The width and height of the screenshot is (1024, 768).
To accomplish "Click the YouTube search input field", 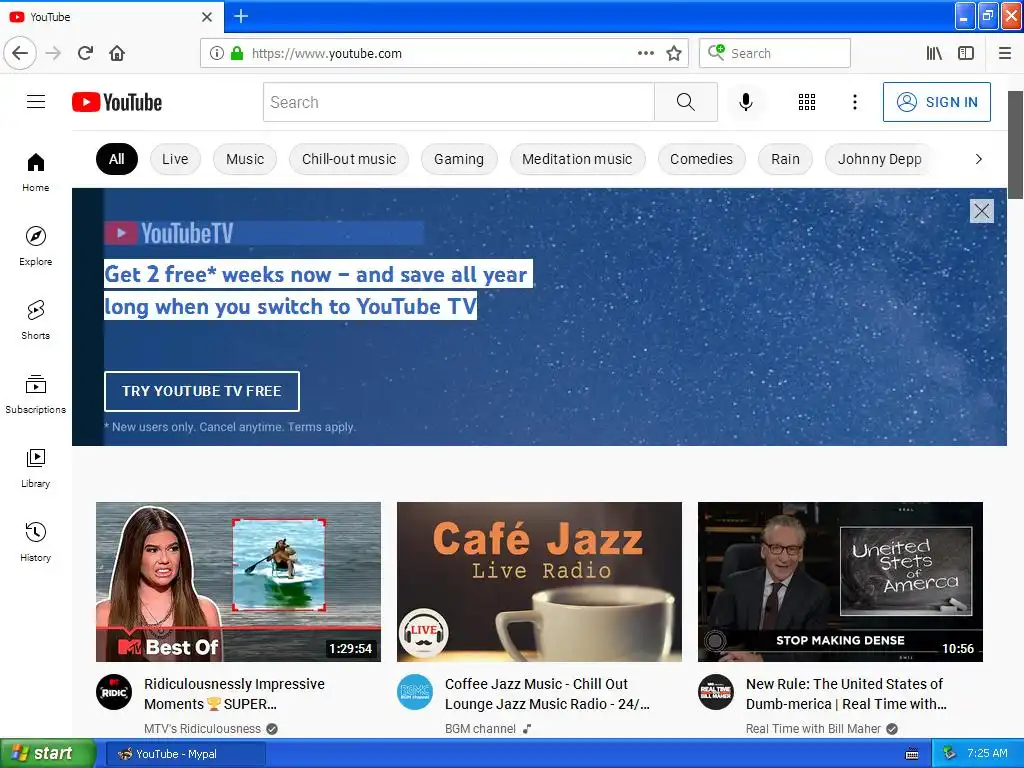I will tap(458, 102).
